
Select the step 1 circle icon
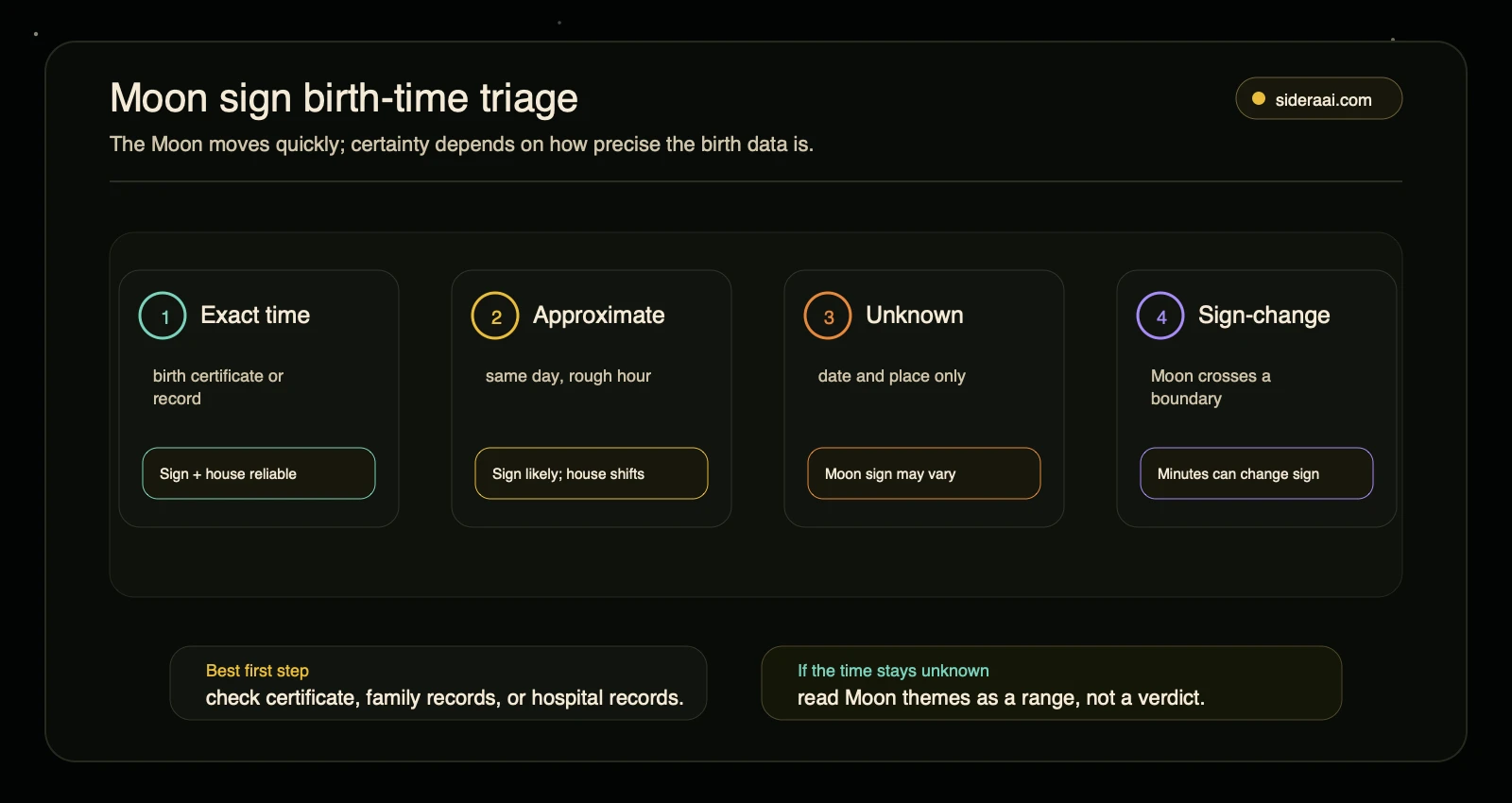[163, 316]
